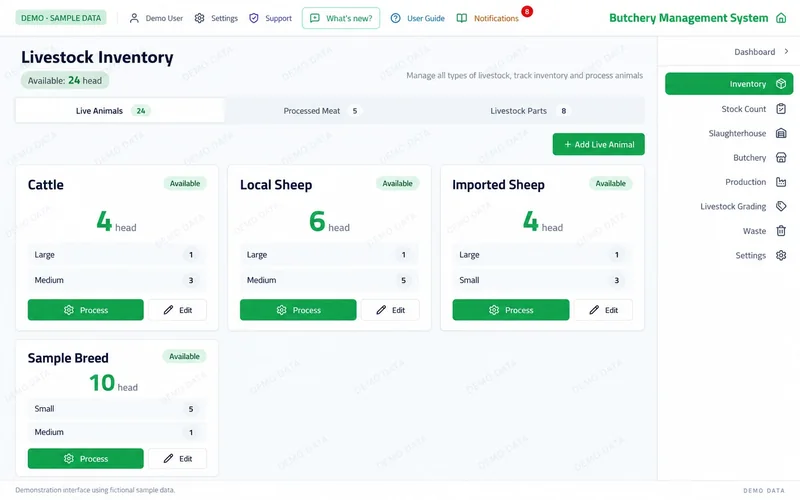Open Waste label in the sidebar

(x=754, y=231)
